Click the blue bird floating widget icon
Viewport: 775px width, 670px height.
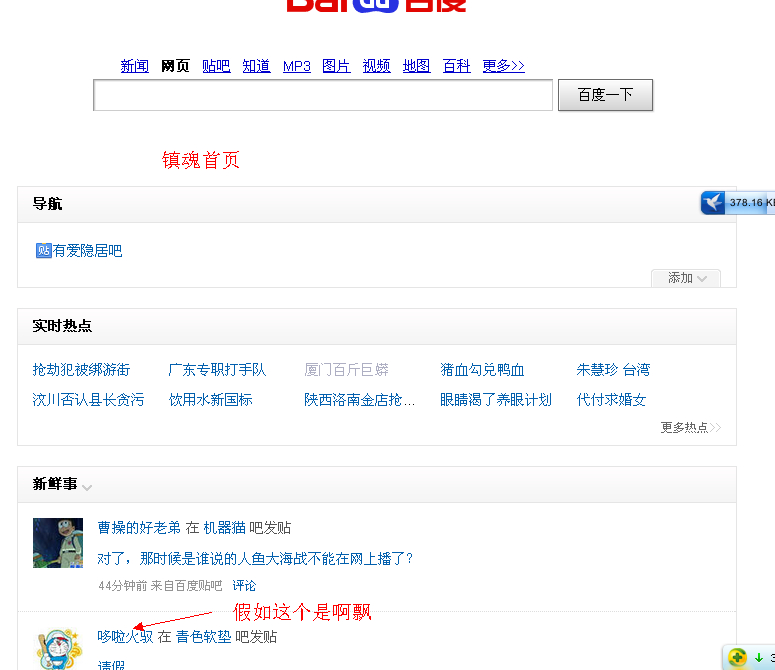point(713,203)
